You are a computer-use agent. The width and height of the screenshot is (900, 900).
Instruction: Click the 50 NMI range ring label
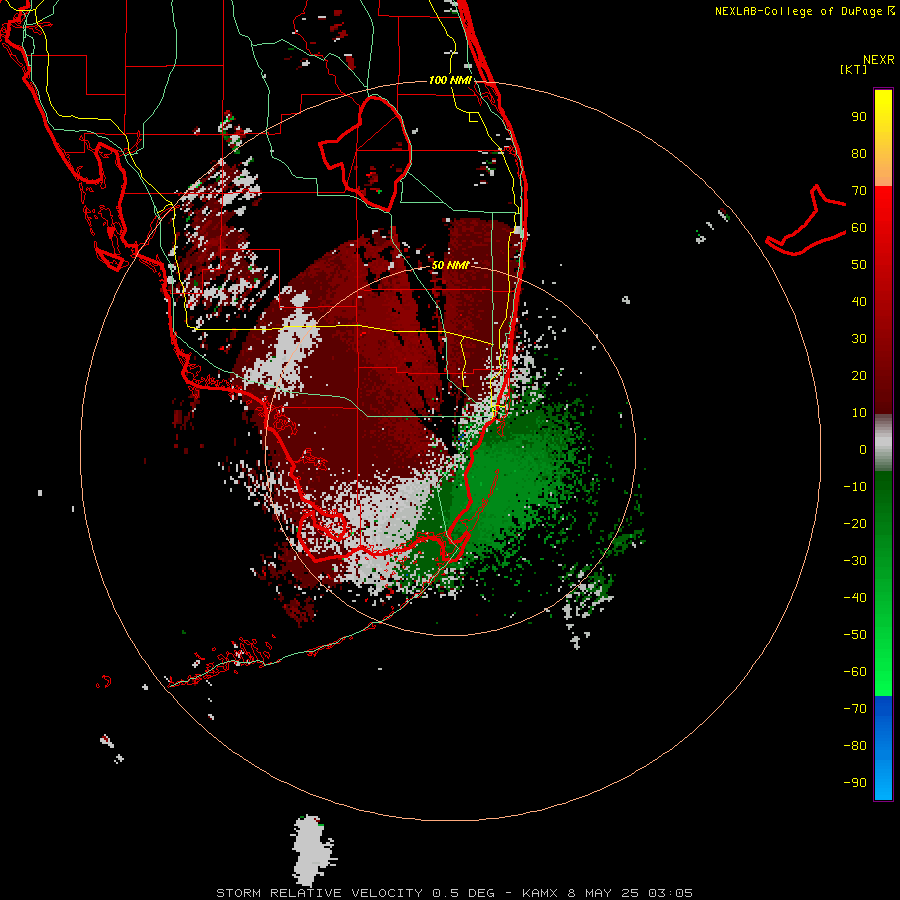point(450,265)
